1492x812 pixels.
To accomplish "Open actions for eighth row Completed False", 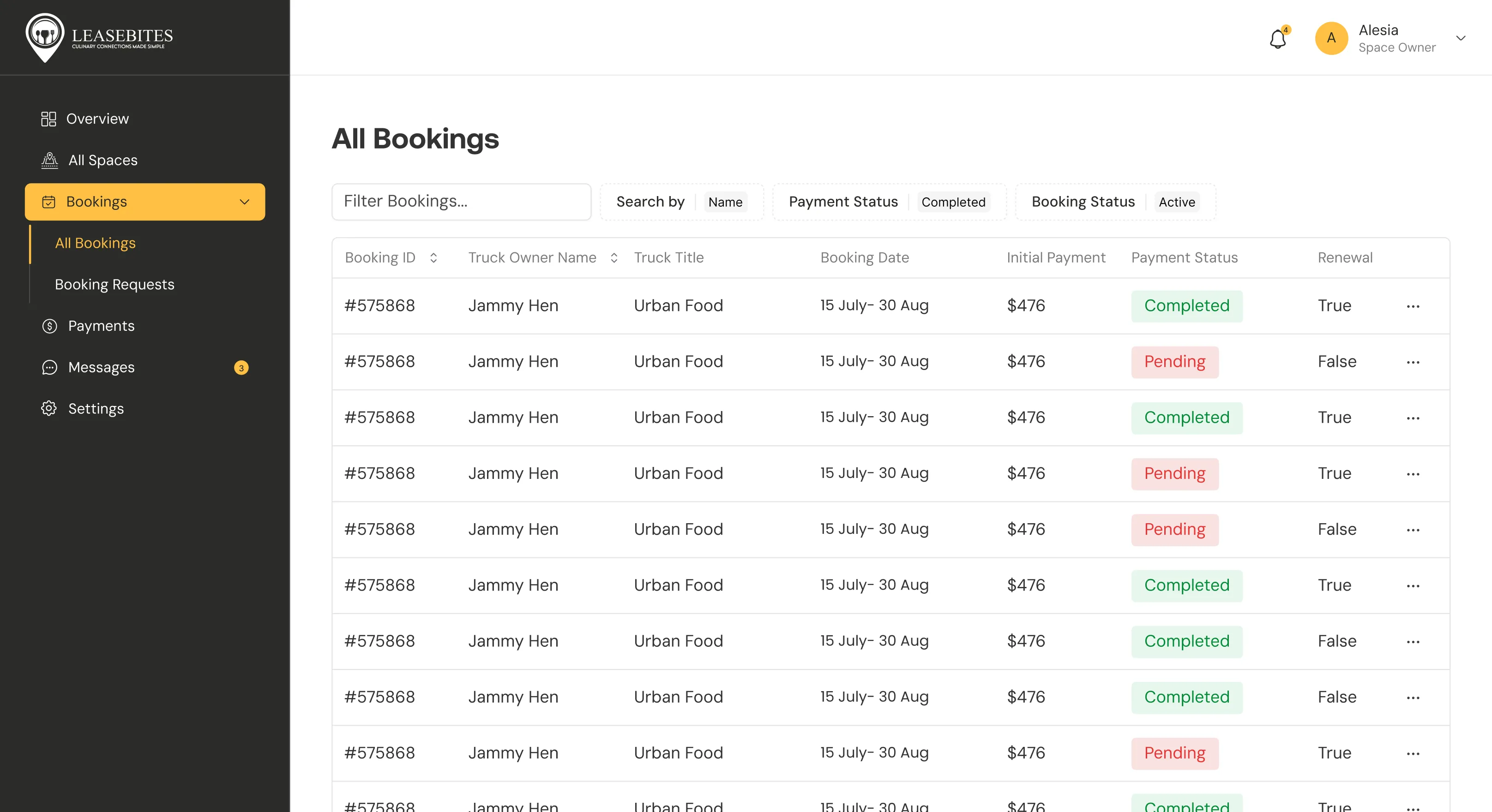I will point(1413,698).
